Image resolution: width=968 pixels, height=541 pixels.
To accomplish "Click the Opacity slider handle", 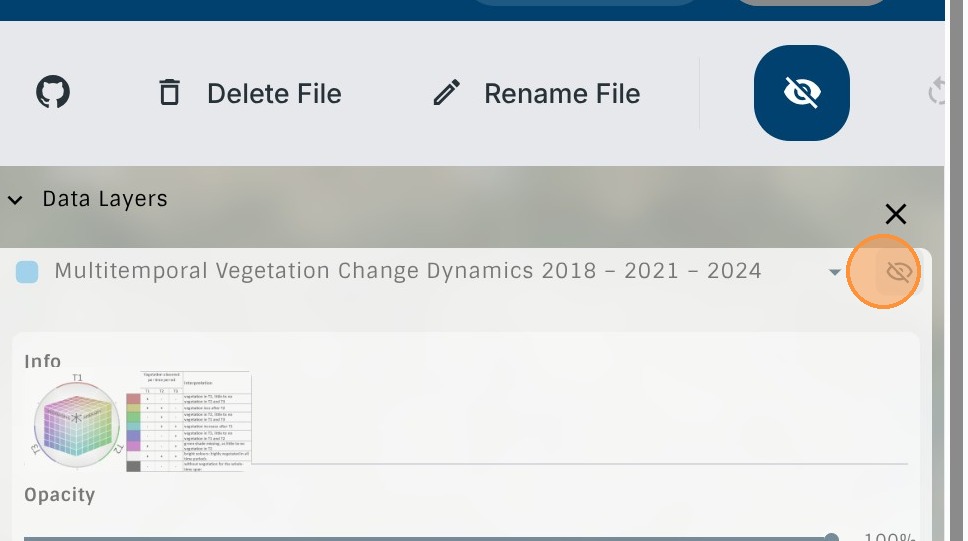I will (x=831, y=538).
